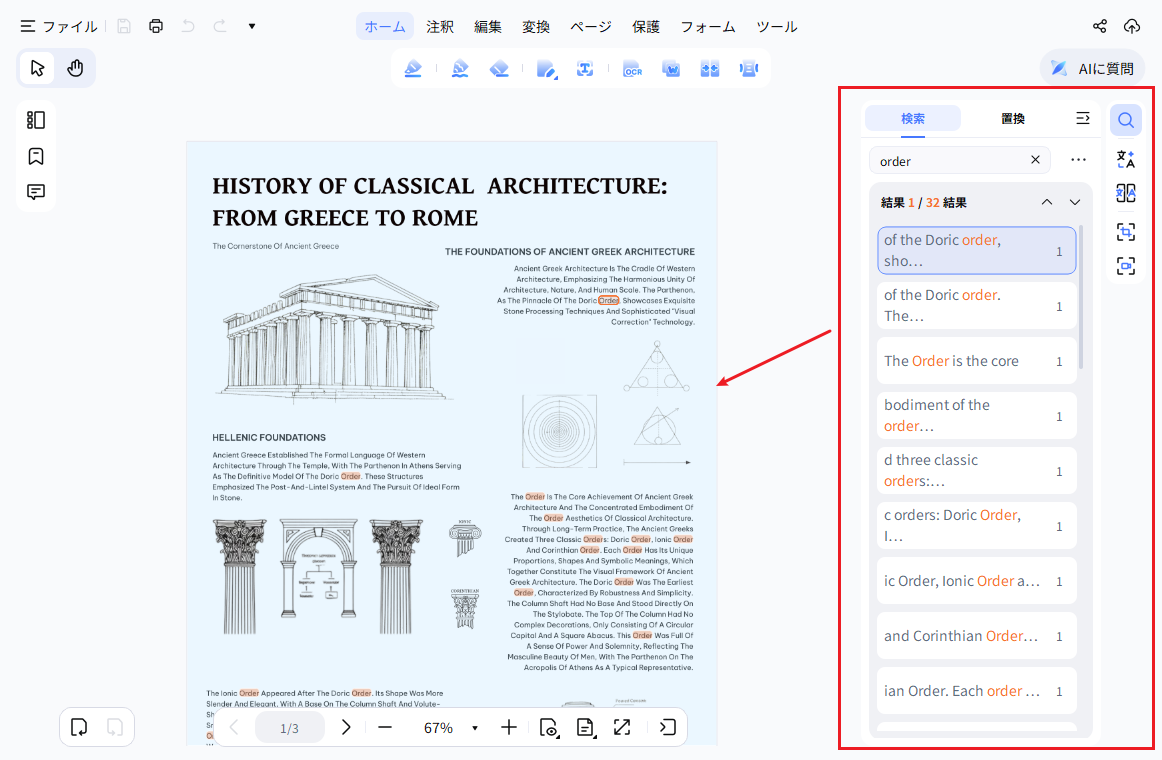Switch to the 保護 tab
The height and width of the screenshot is (760, 1162).
click(x=645, y=27)
